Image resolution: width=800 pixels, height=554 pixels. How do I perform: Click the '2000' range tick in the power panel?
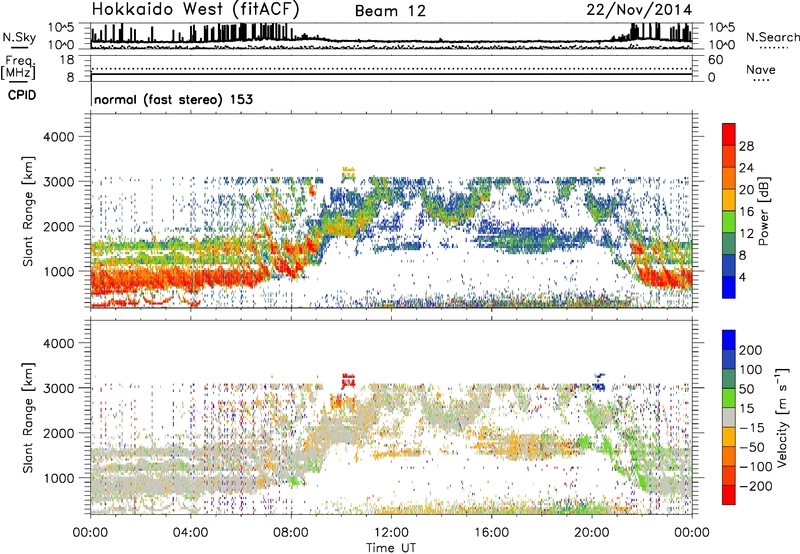58,226
